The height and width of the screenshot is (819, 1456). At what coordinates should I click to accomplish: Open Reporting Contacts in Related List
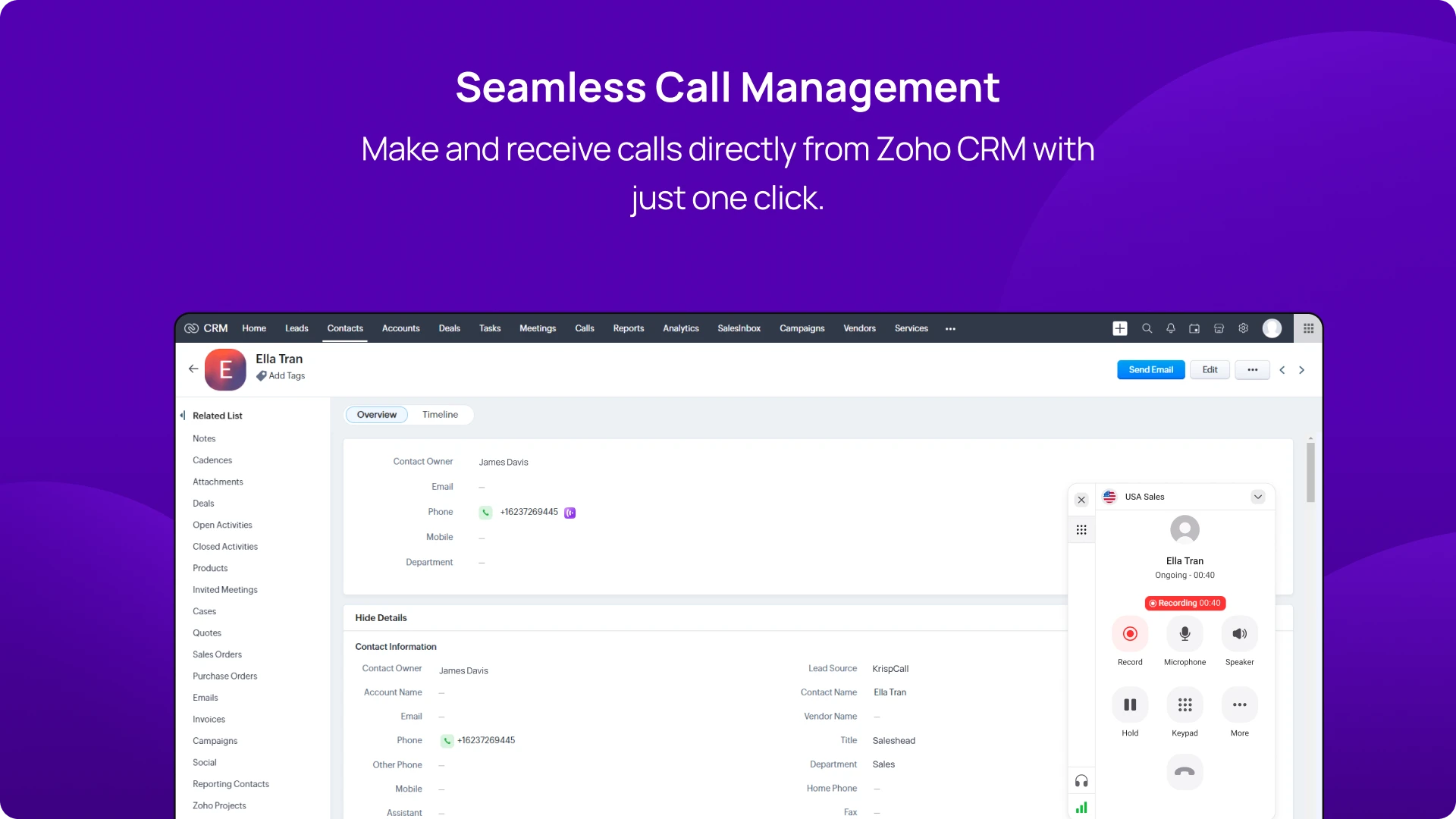(x=231, y=784)
